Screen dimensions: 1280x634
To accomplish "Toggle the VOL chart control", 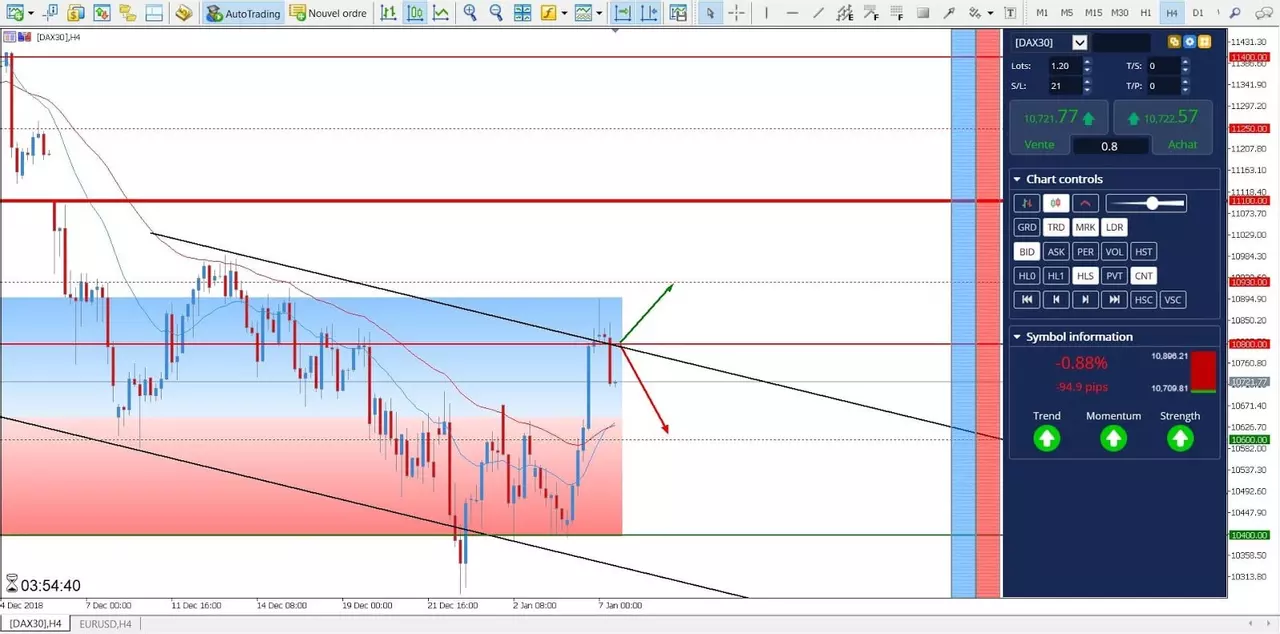I will [x=1115, y=252].
